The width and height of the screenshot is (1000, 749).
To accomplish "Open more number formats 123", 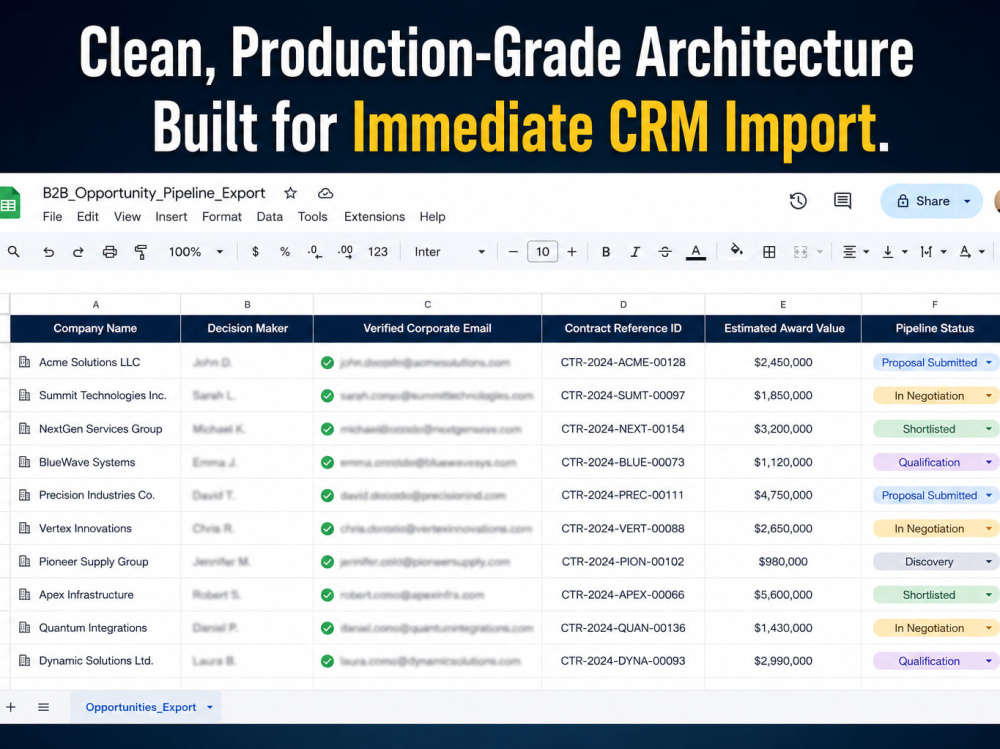I will 378,252.
